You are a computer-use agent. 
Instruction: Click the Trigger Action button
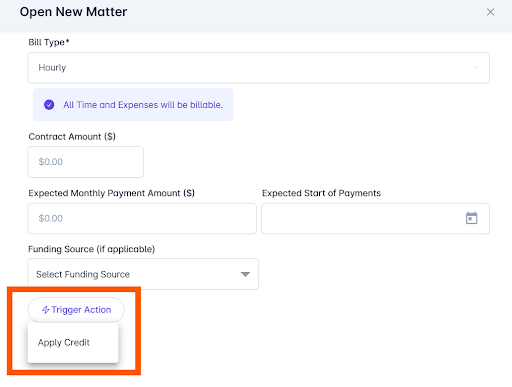(x=76, y=310)
